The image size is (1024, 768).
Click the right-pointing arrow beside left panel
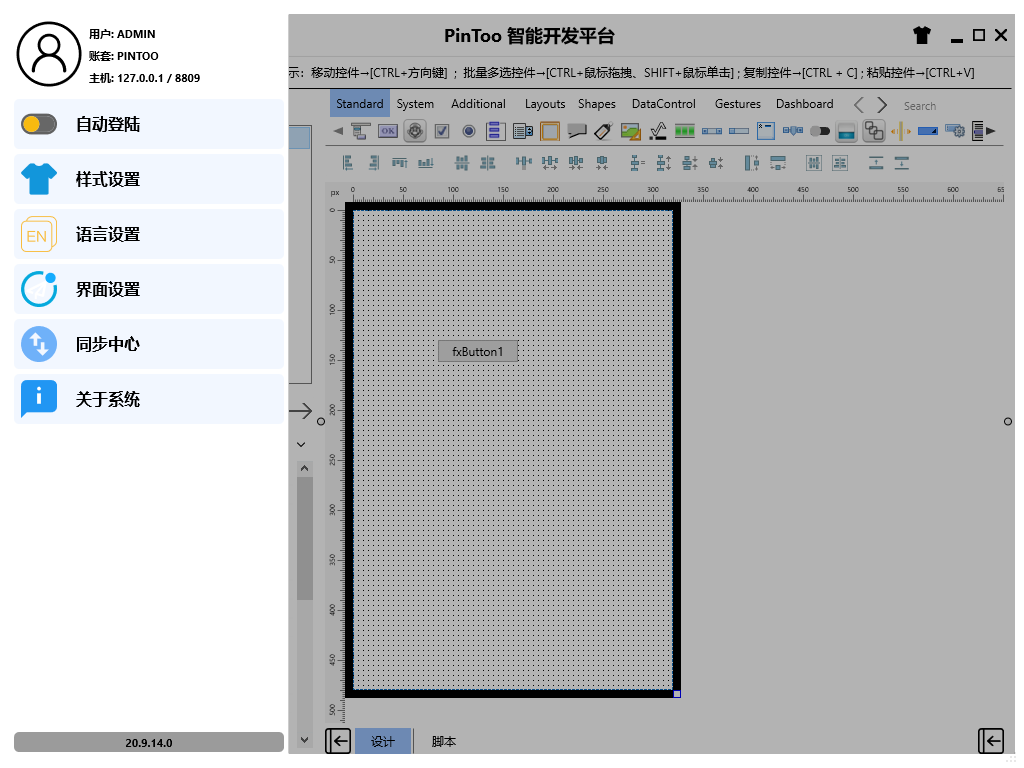pos(300,411)
